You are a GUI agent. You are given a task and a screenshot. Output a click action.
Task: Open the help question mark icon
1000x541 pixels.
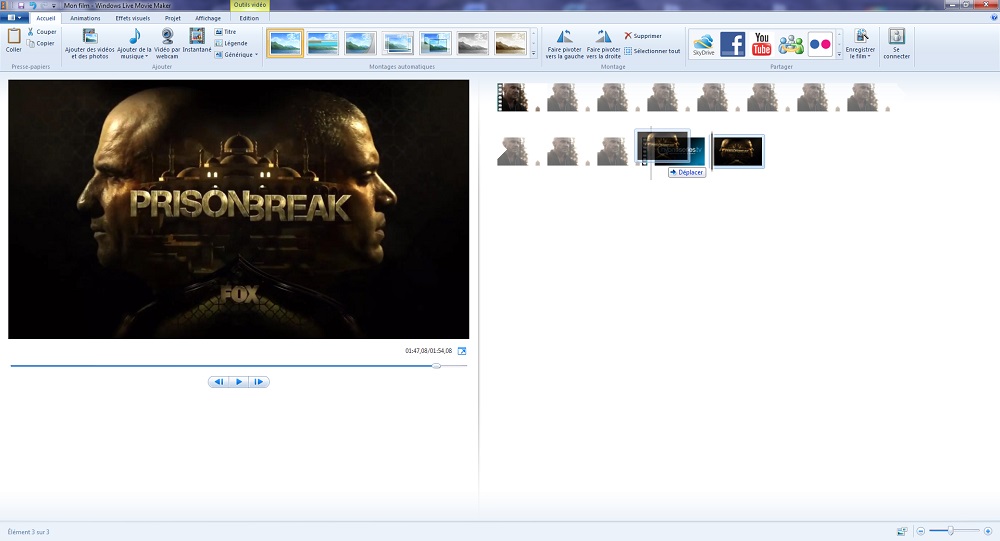994,18
